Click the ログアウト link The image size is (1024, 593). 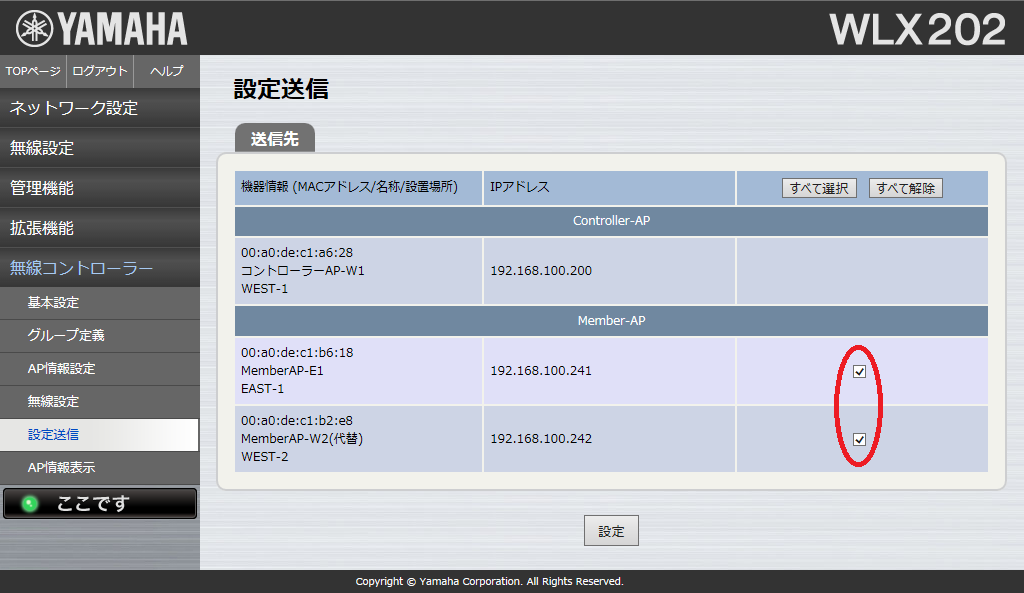point(100,71)
